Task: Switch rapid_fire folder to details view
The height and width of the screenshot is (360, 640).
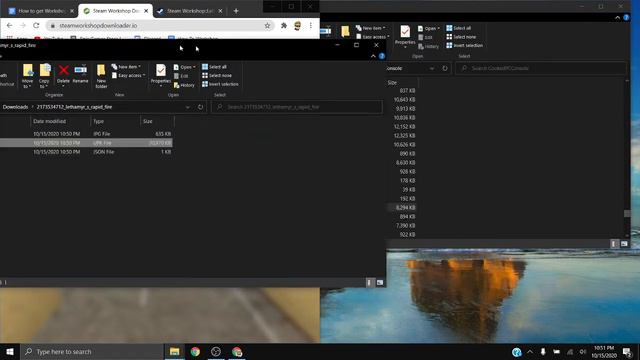Action: coord(370,282)
